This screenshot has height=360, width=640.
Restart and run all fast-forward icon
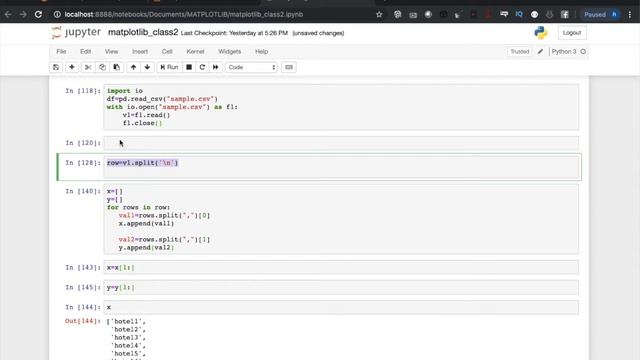(x=216, y=67)
